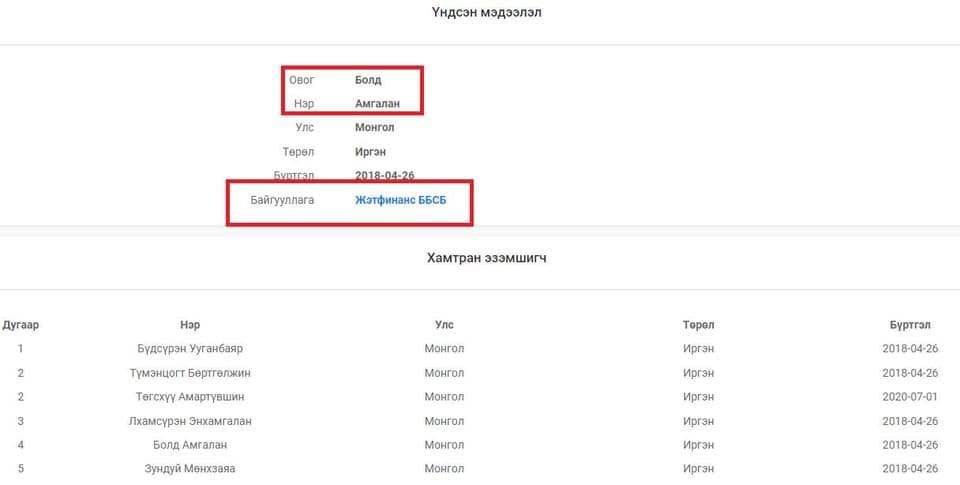Screen dimensions: 960x485
Task: Open the Жэтфинанс ББСБ organization link
Action: coord(400,200)
